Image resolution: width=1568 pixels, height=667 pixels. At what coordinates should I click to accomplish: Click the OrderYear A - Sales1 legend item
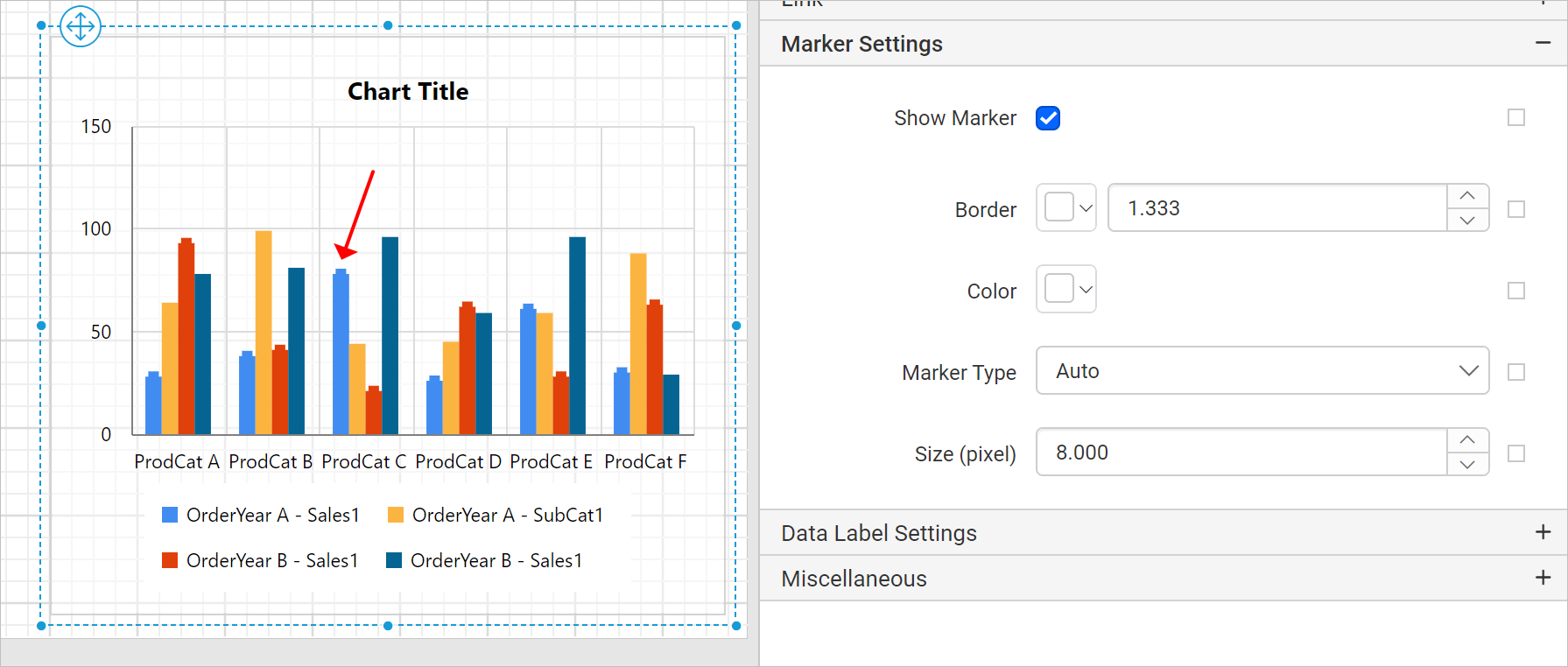[261, 515]
